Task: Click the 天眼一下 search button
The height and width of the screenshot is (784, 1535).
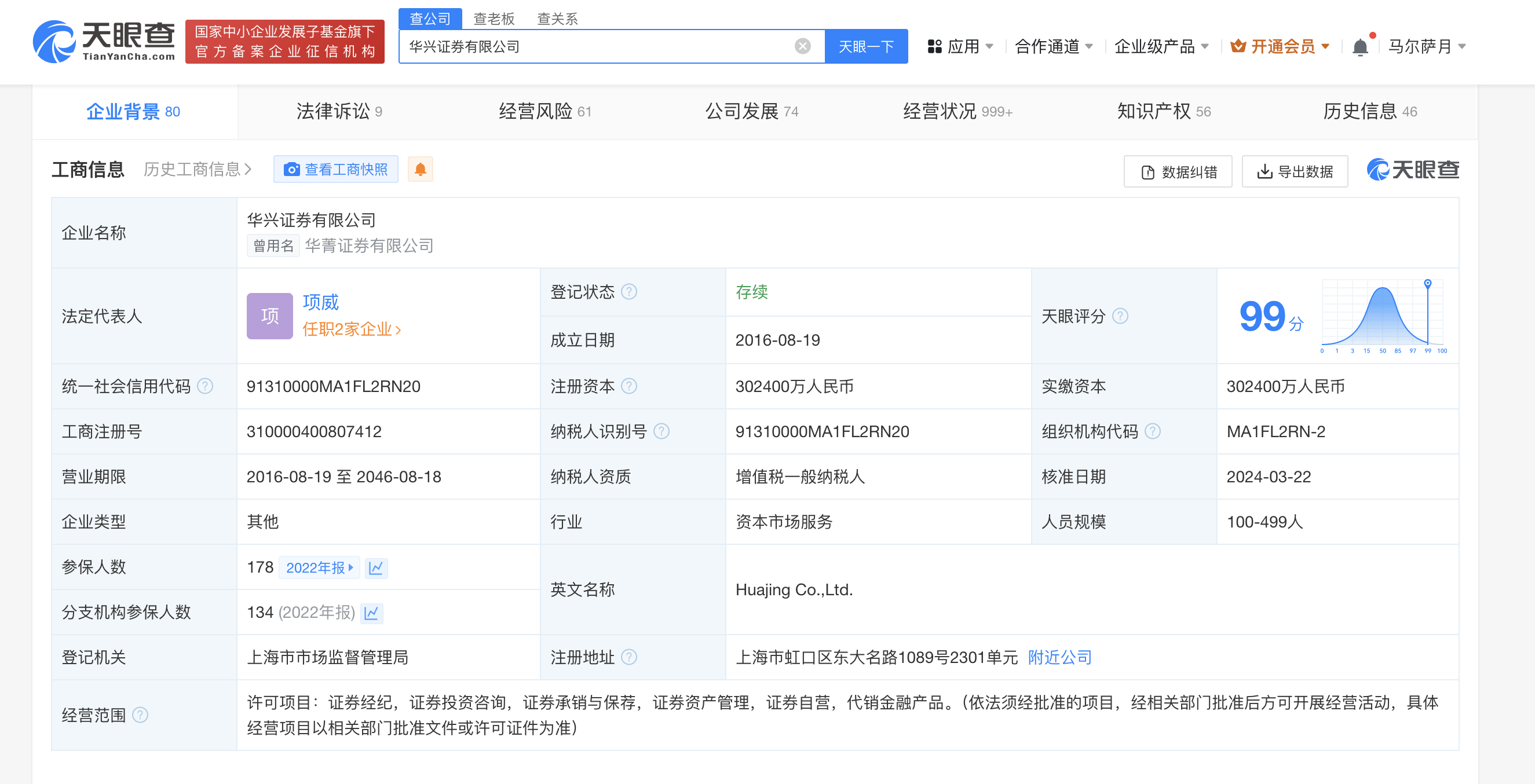Action: tap(866, 46)
